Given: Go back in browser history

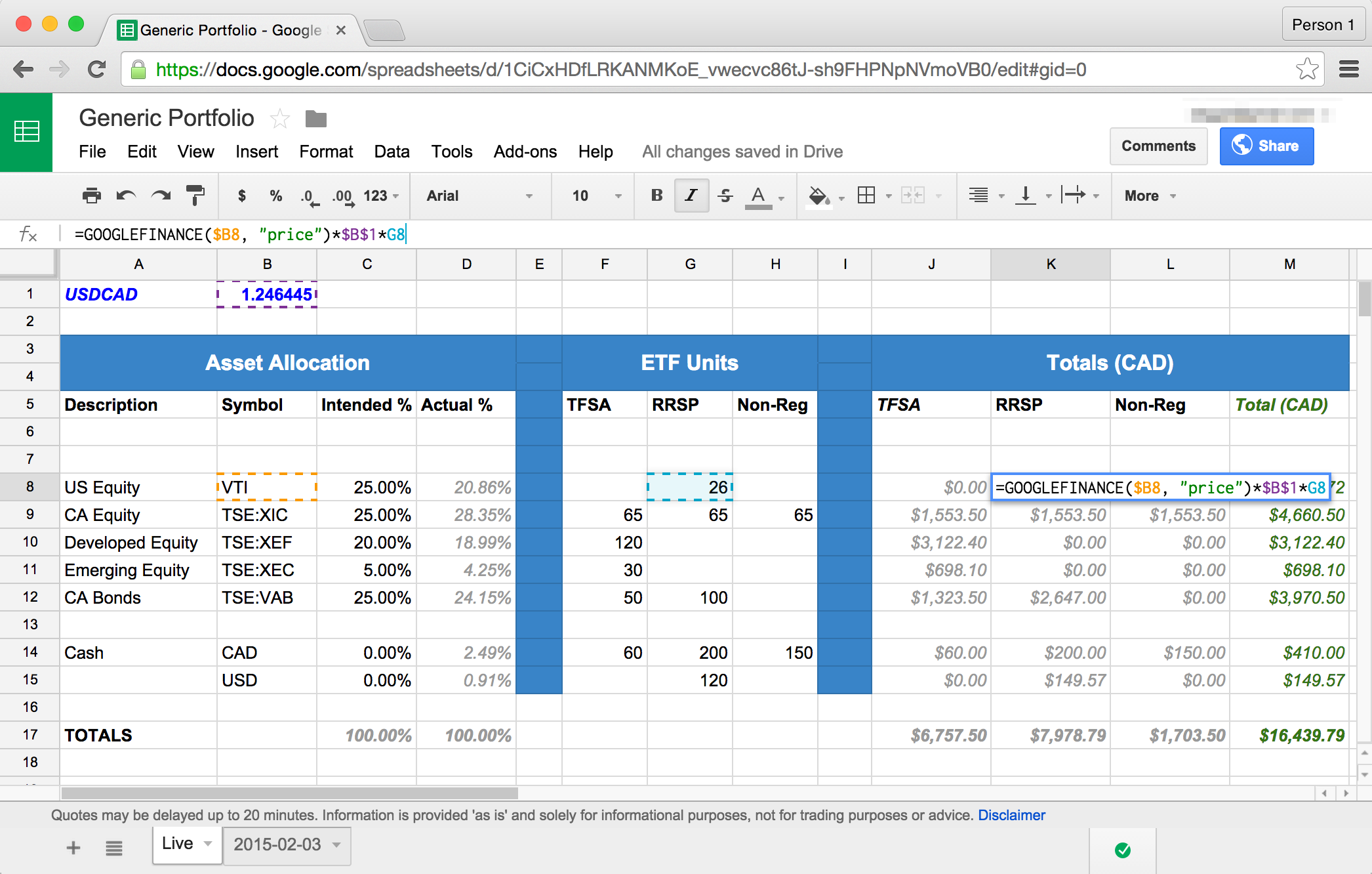Looking at the screenshot, I should [x=23, y=69].
